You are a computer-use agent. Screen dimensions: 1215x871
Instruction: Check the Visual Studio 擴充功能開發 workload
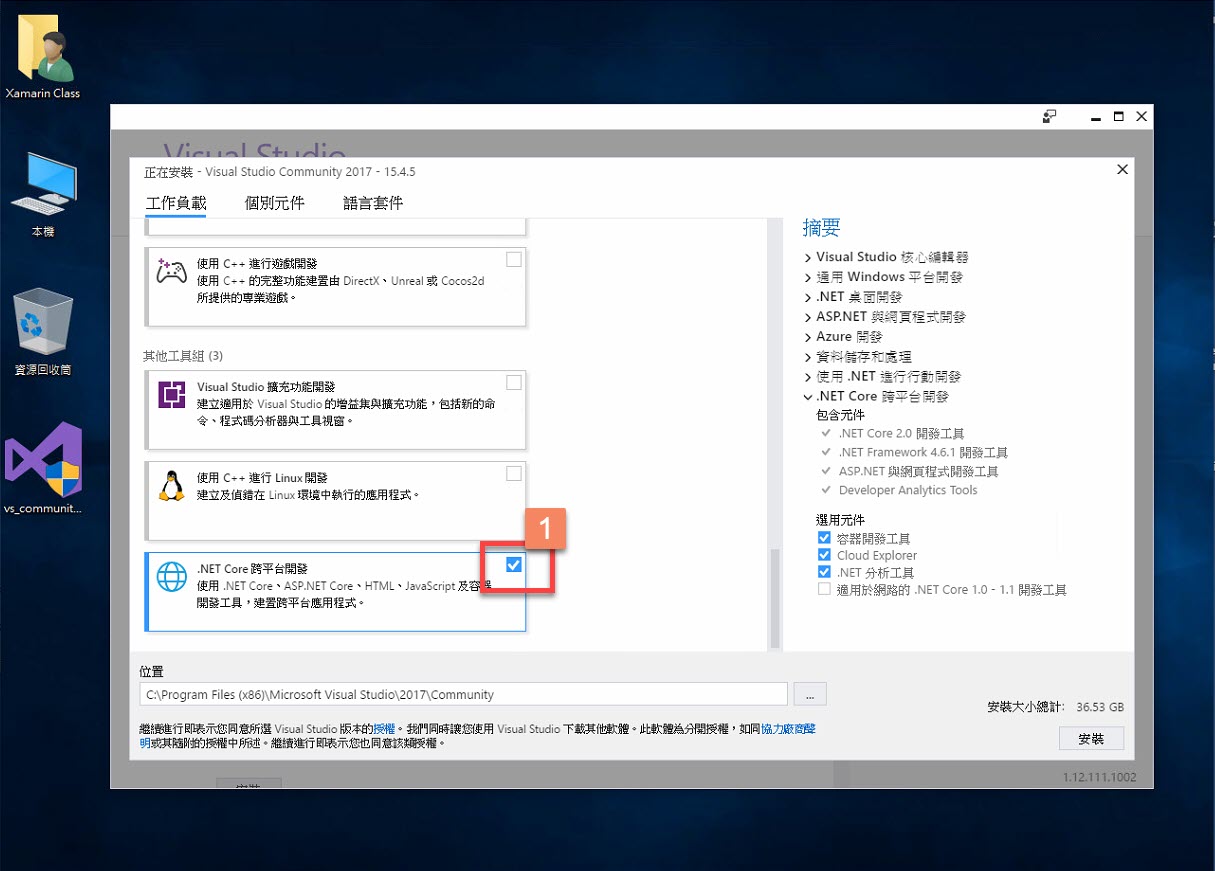click(514, 382)
